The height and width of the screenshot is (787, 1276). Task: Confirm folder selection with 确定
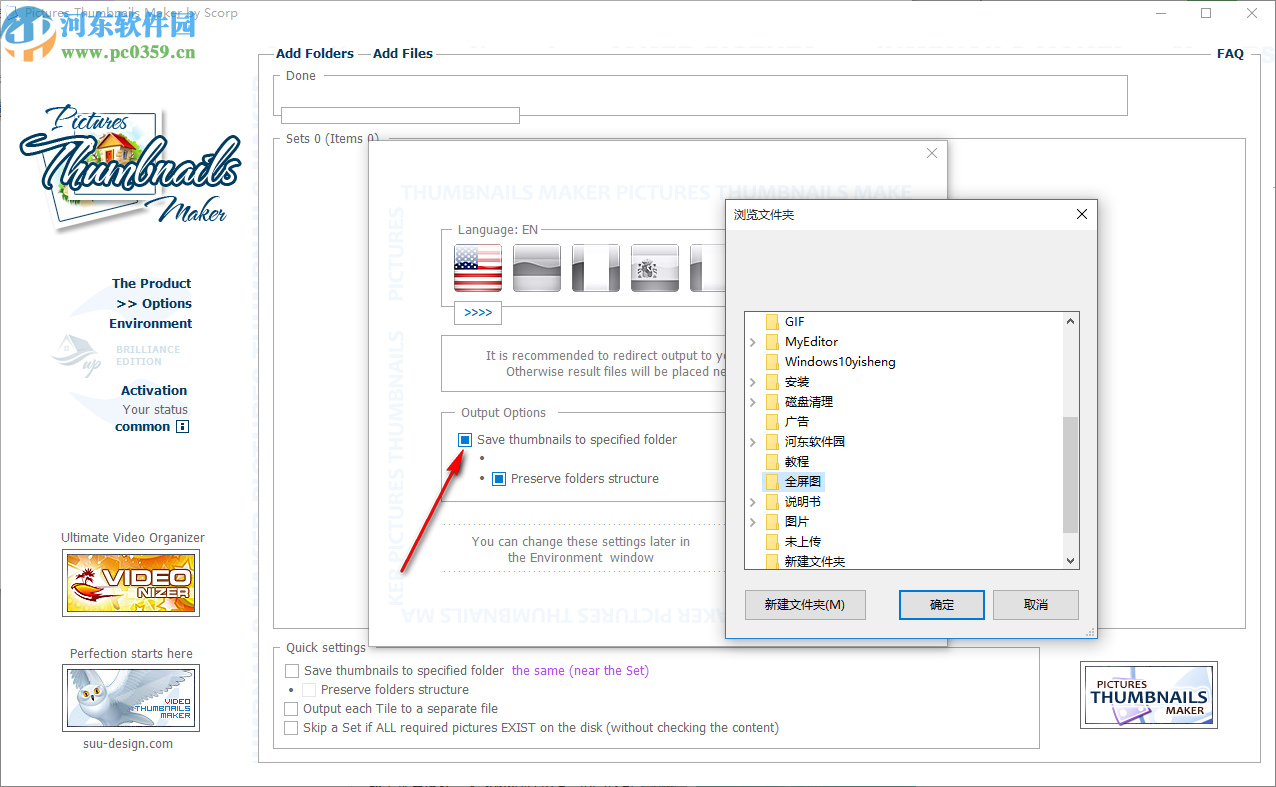(942, 605)
